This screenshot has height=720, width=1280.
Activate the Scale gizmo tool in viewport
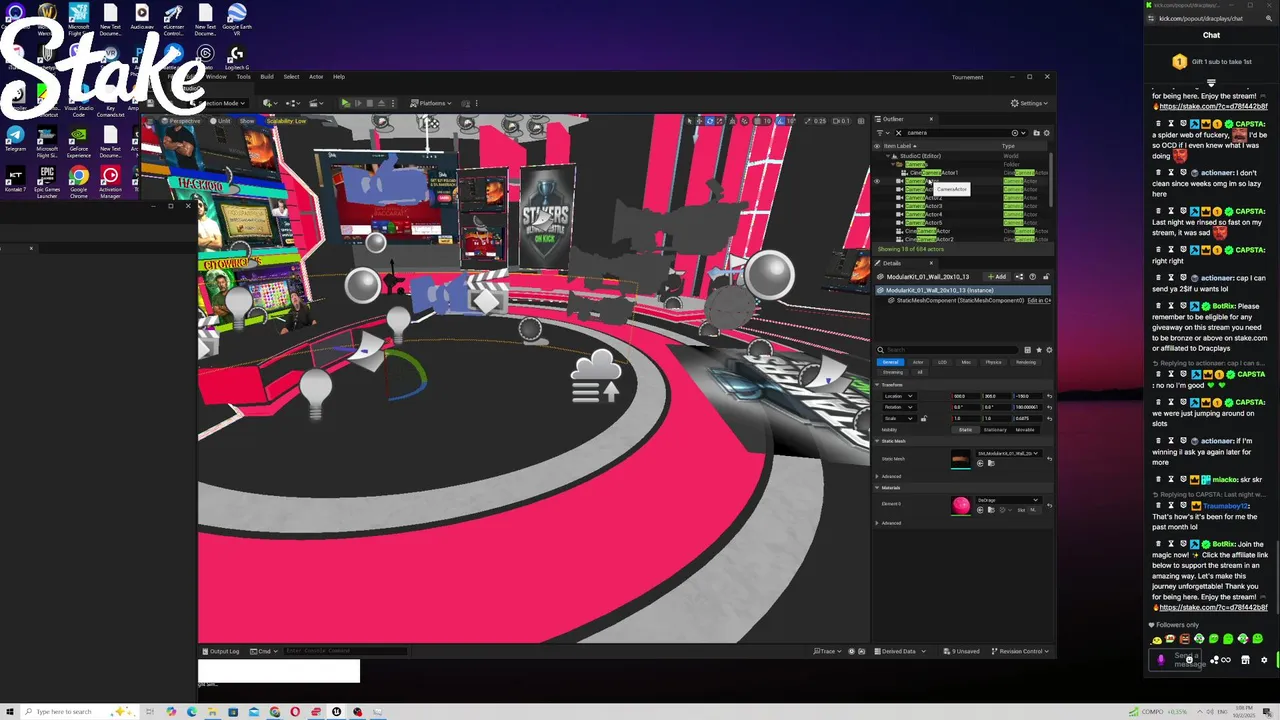(720, 121)
